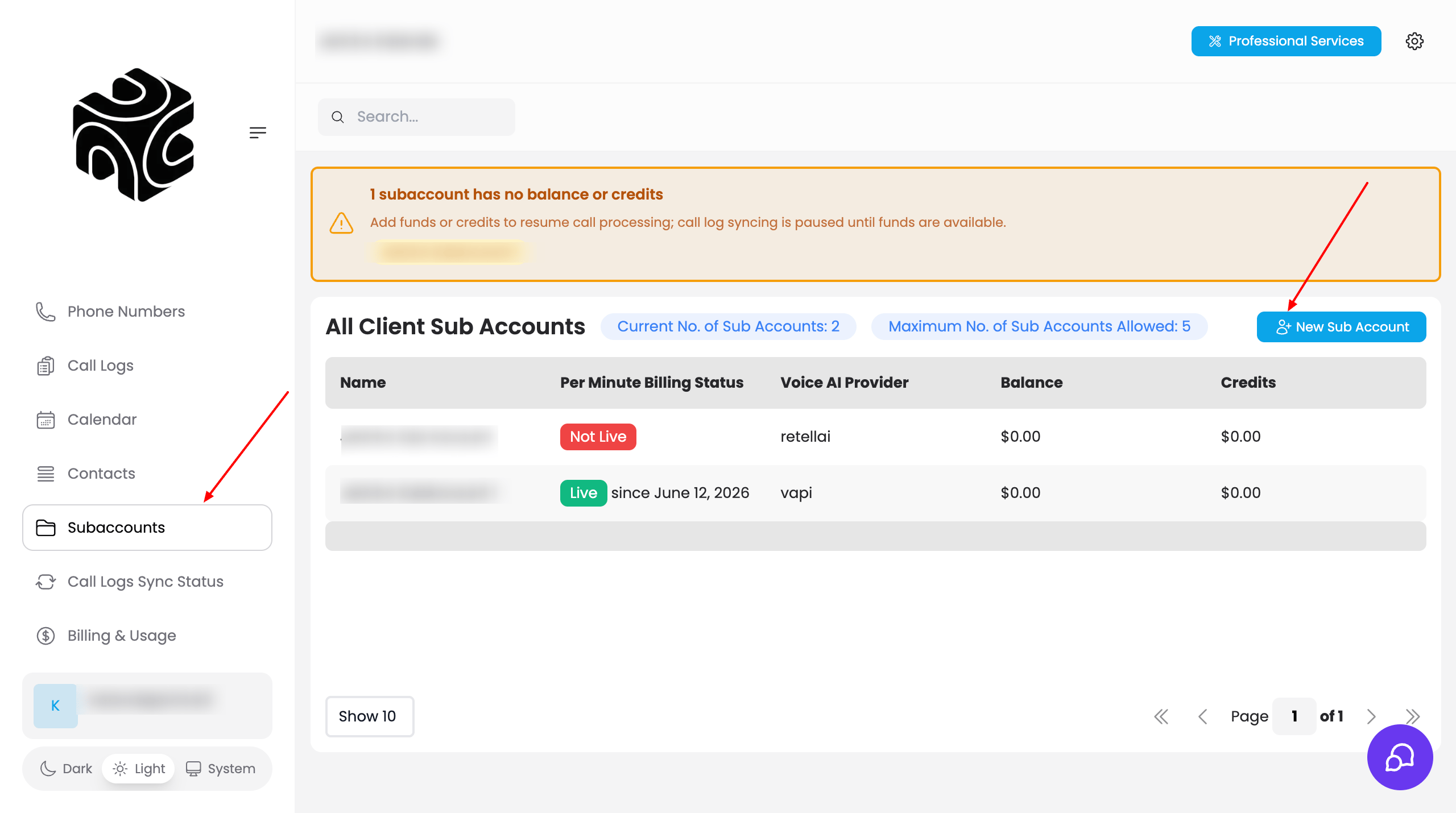Click the Phone Numbers handset icon

coord(45,312)
